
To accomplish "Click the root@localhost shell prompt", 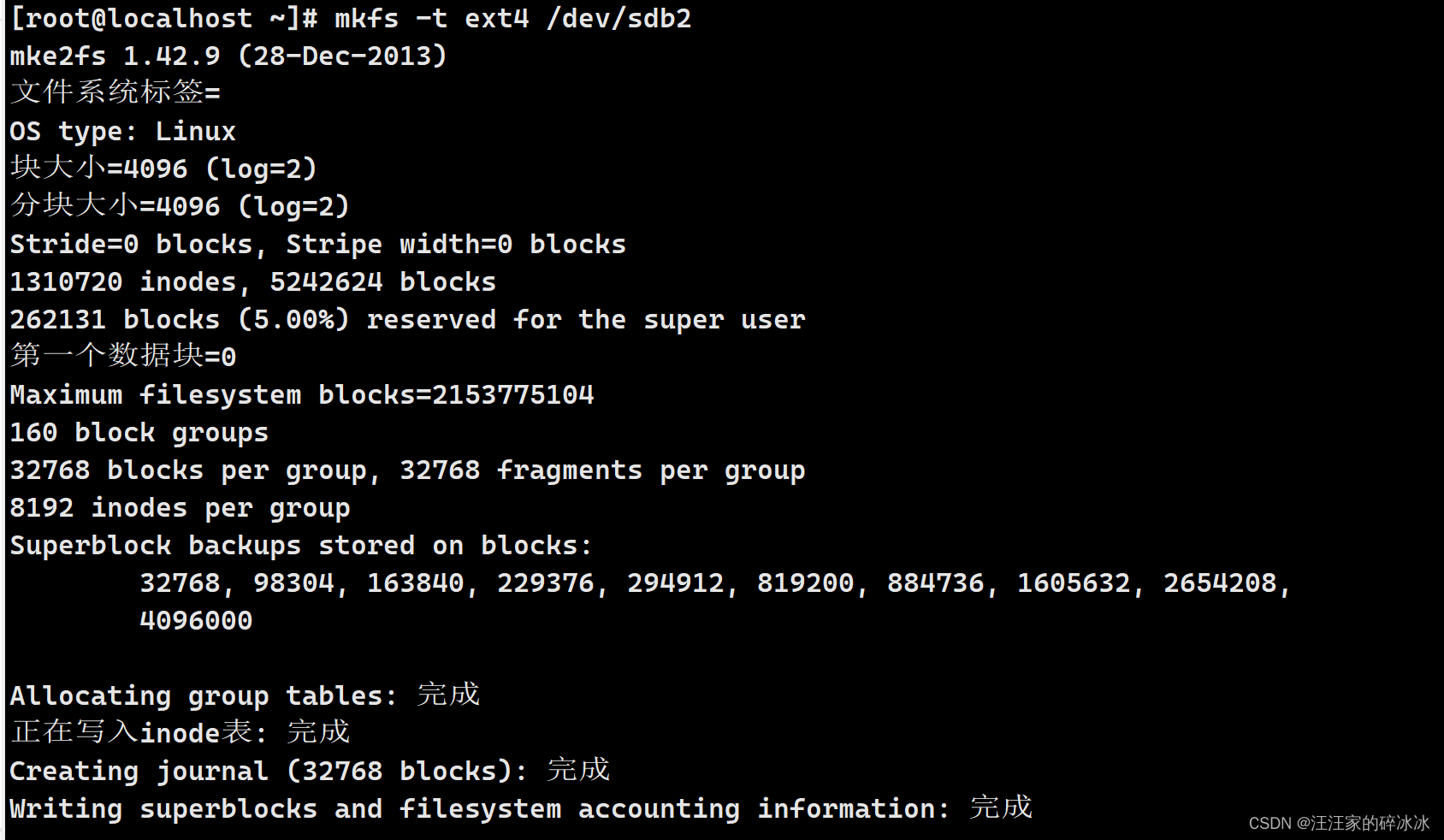I will point(163,18).
